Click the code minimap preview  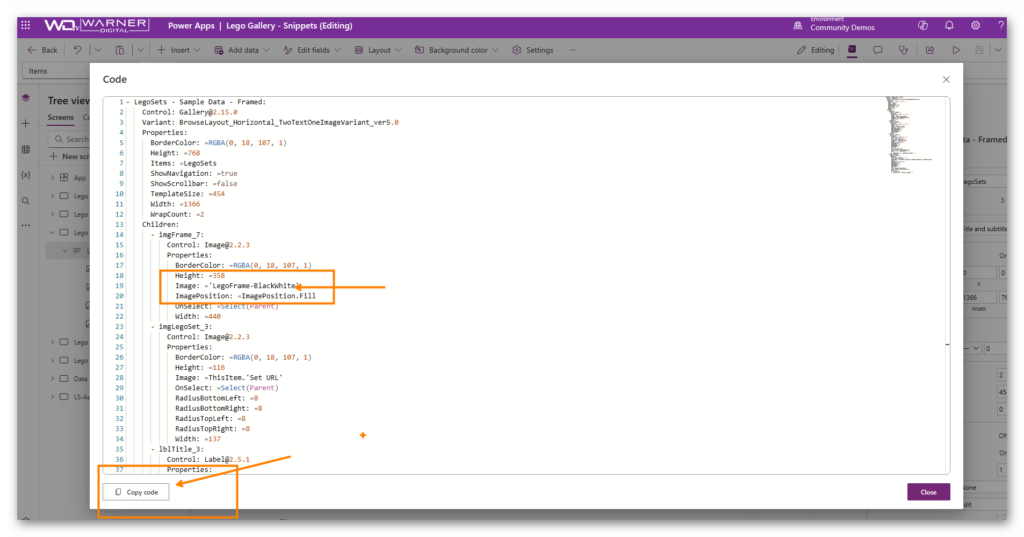pyautogui.click(x=910, y=135)
